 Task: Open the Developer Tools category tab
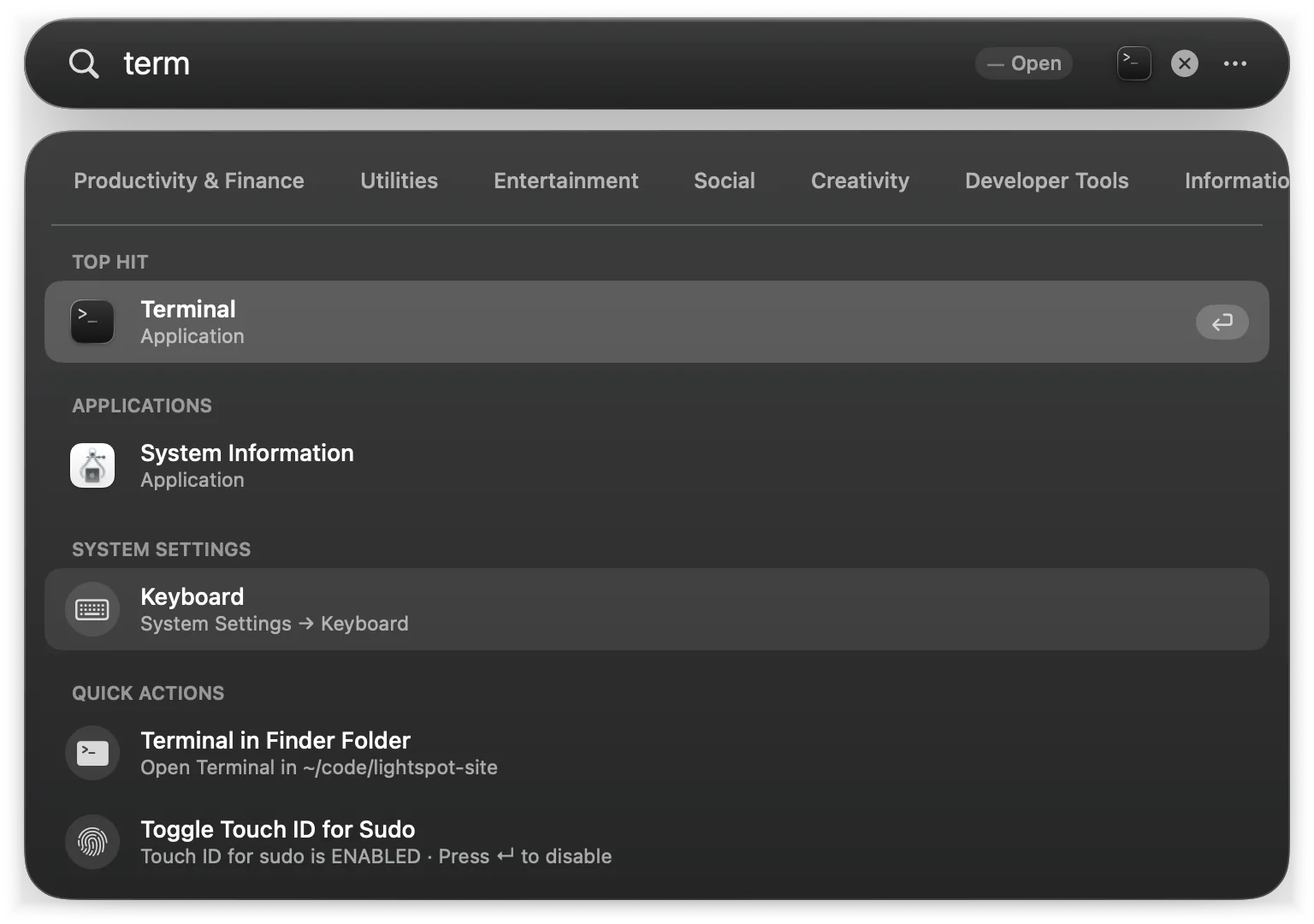coord(1046,181)
